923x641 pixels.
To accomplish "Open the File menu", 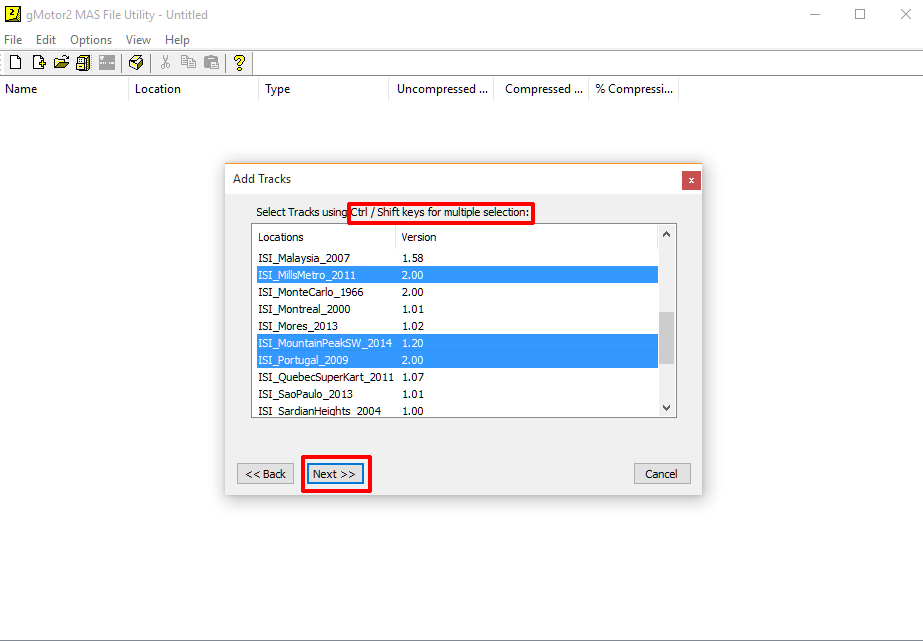I will (x=13, y=39).
